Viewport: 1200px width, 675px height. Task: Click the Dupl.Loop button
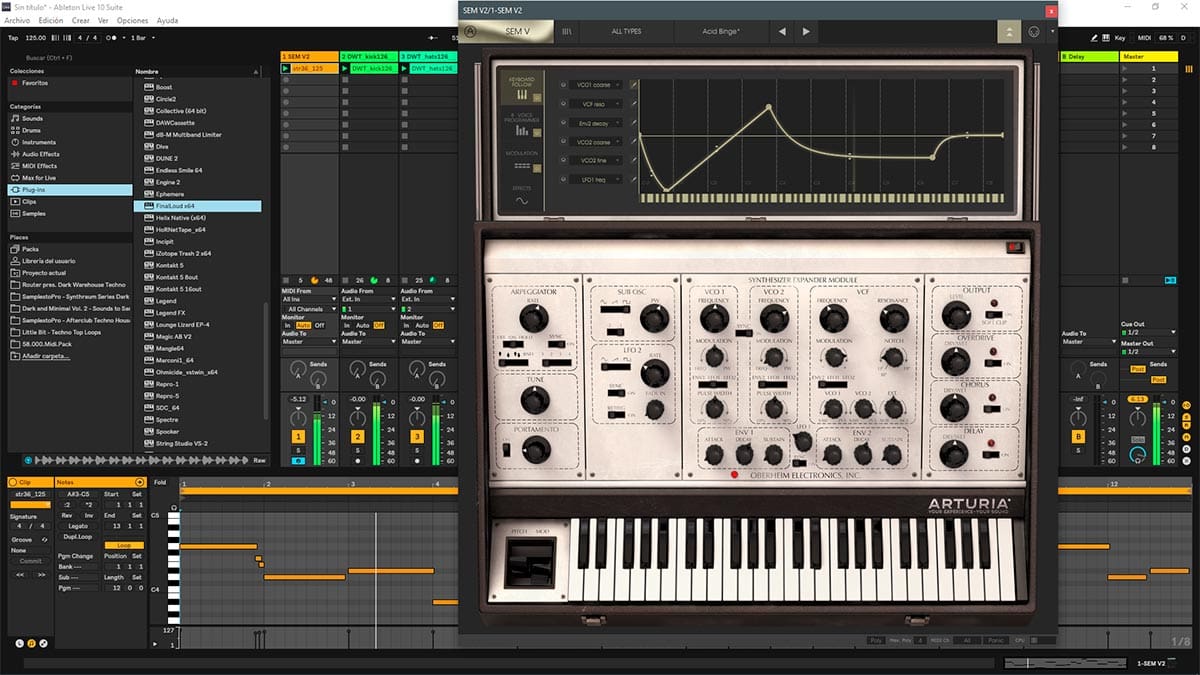pos(78,535)
